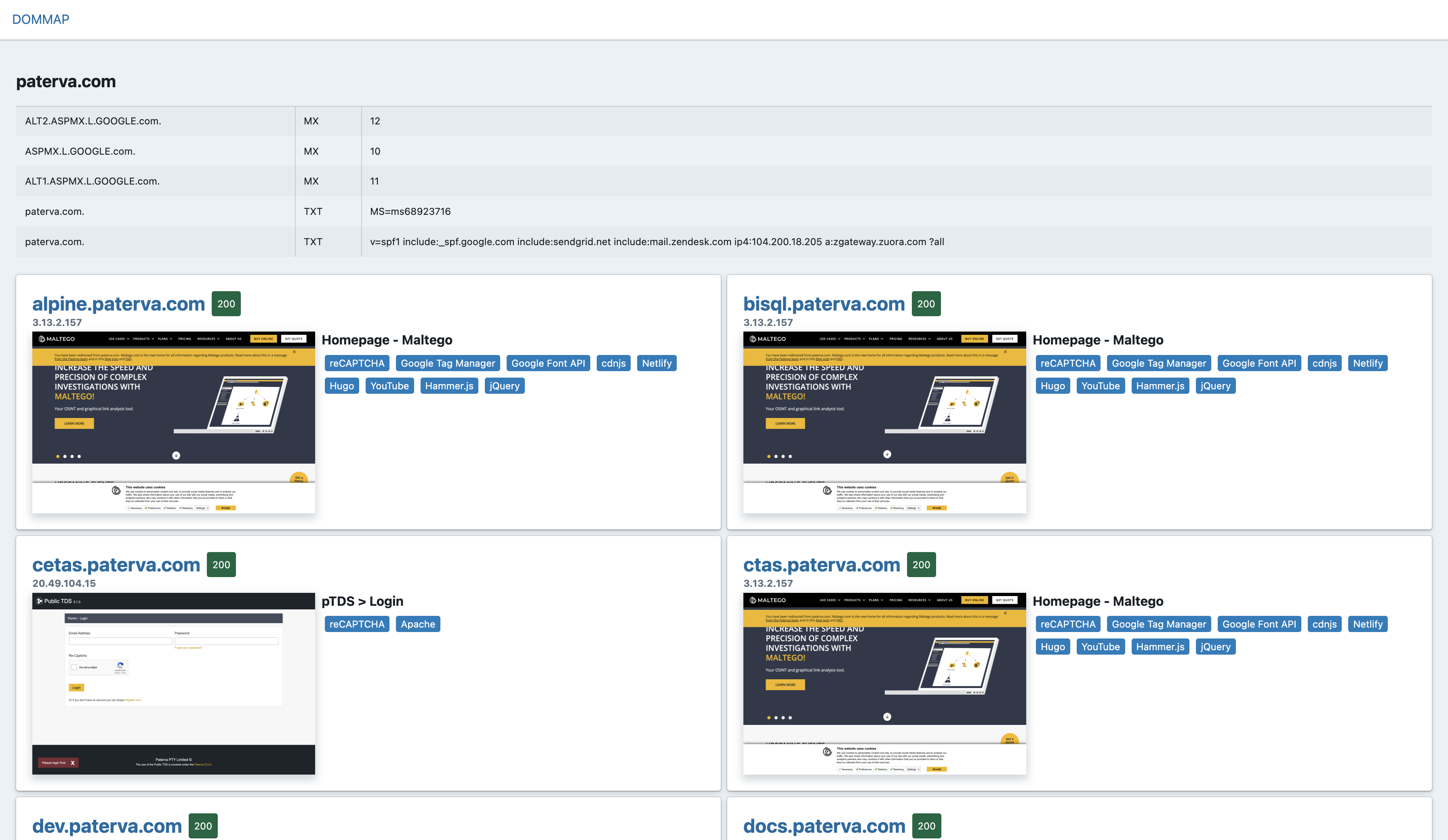Select the 20.49.104.15 IP address text
The image size is (1448, 840).
point(64,583)
